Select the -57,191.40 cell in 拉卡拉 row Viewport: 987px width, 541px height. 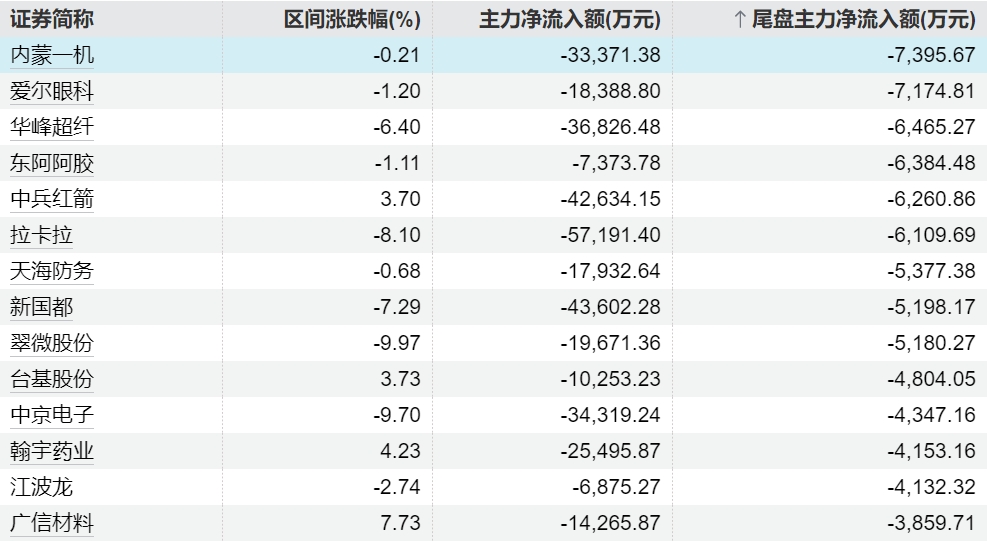611,235
